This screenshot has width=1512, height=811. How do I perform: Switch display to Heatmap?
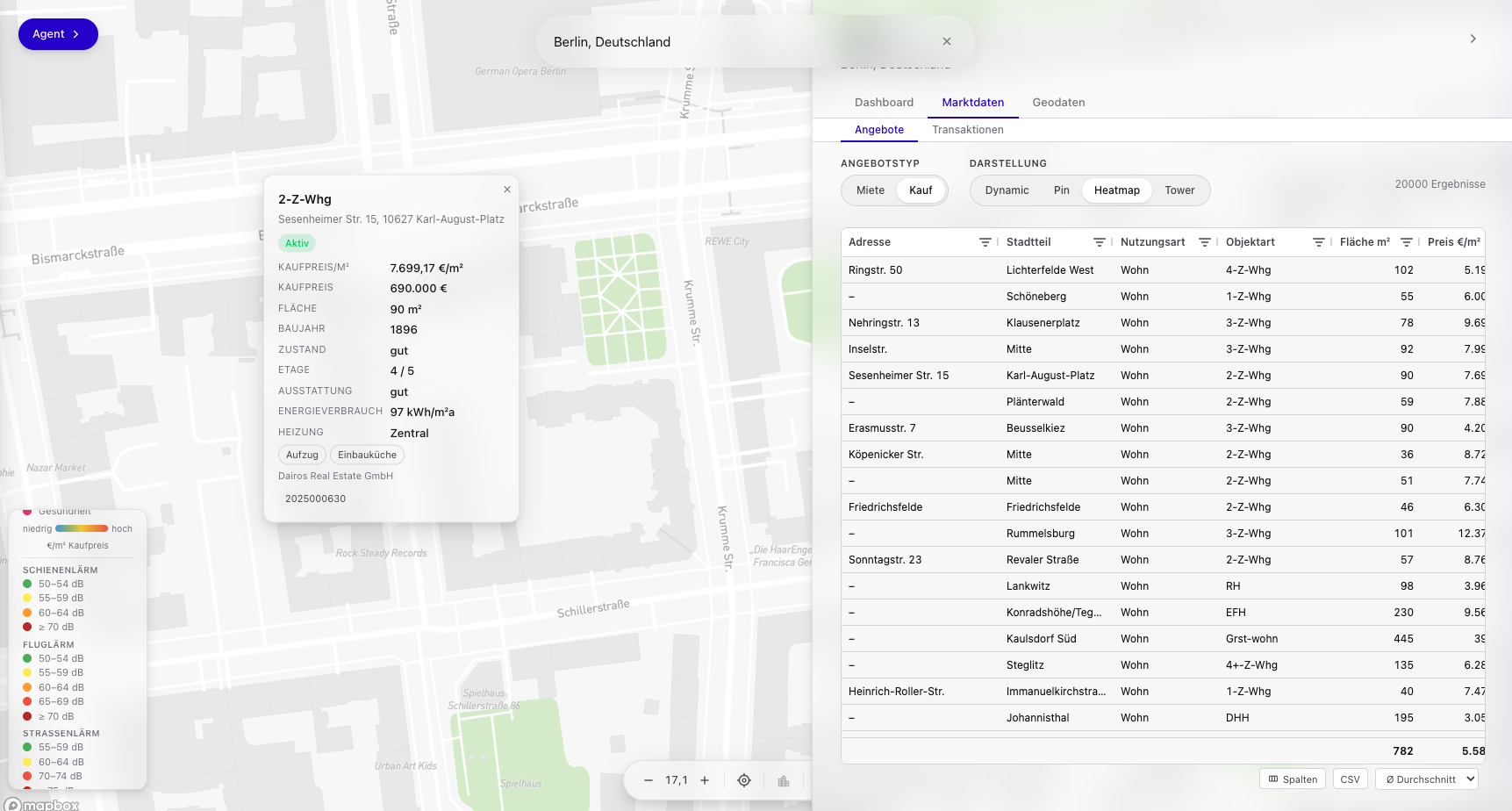1117,190
